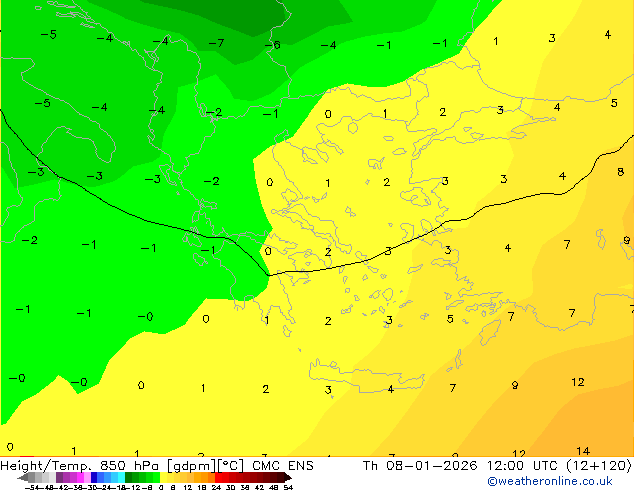
Task: Click the gray left arrow of the legend
Action: point(23,478)
